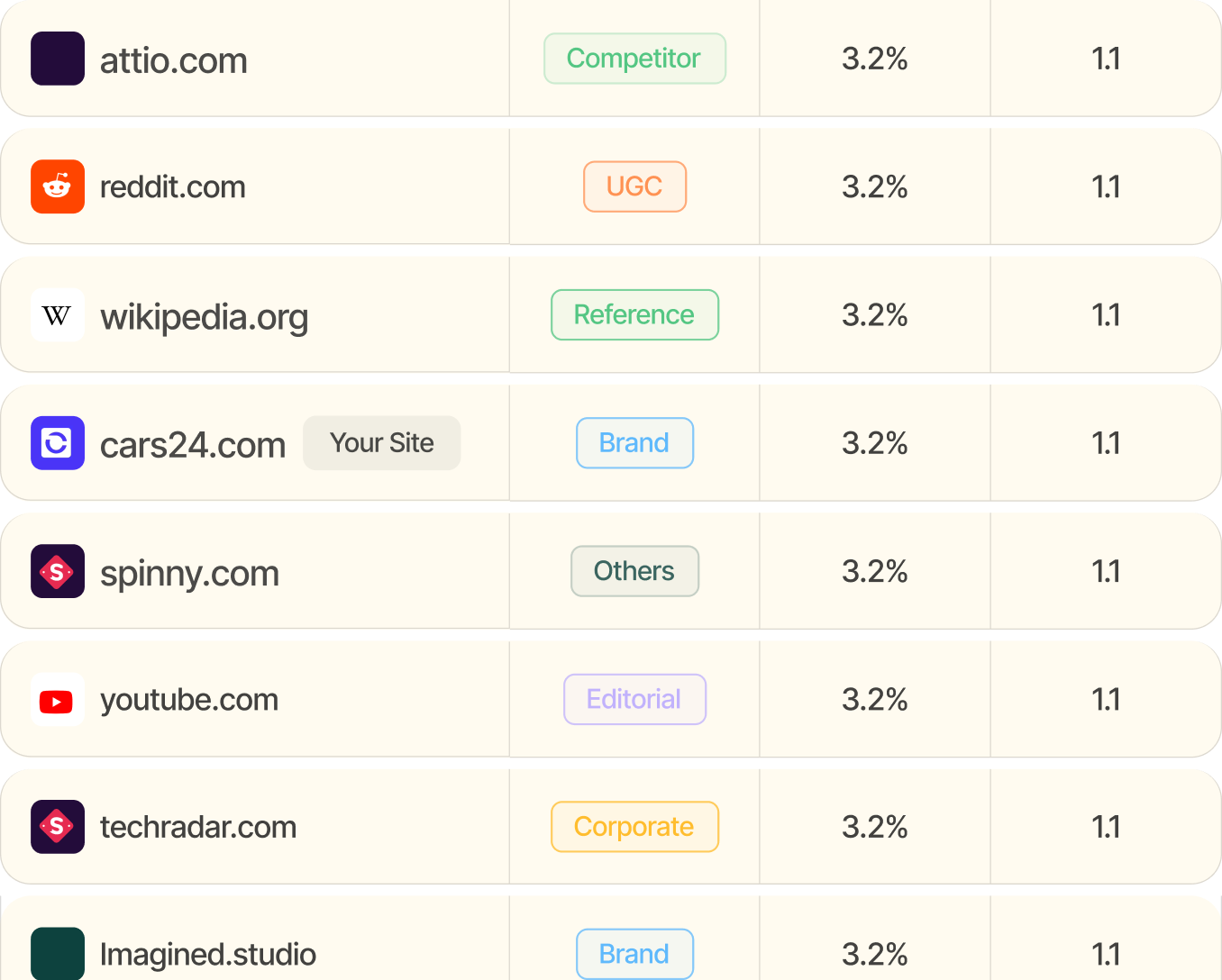Click the Reddit logo icon
1222x980 pixels.
pos(58,186)
